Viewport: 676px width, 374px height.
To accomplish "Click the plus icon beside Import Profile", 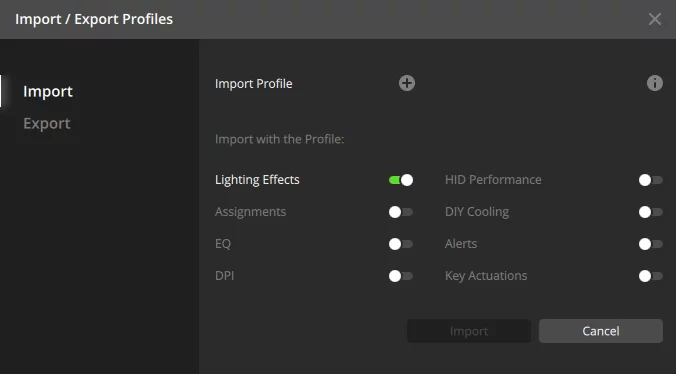I will (x=407, y=83).
